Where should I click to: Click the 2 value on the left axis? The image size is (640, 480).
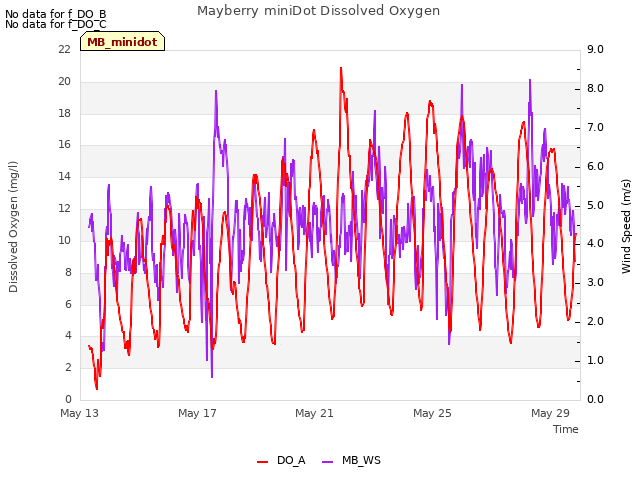68,367
